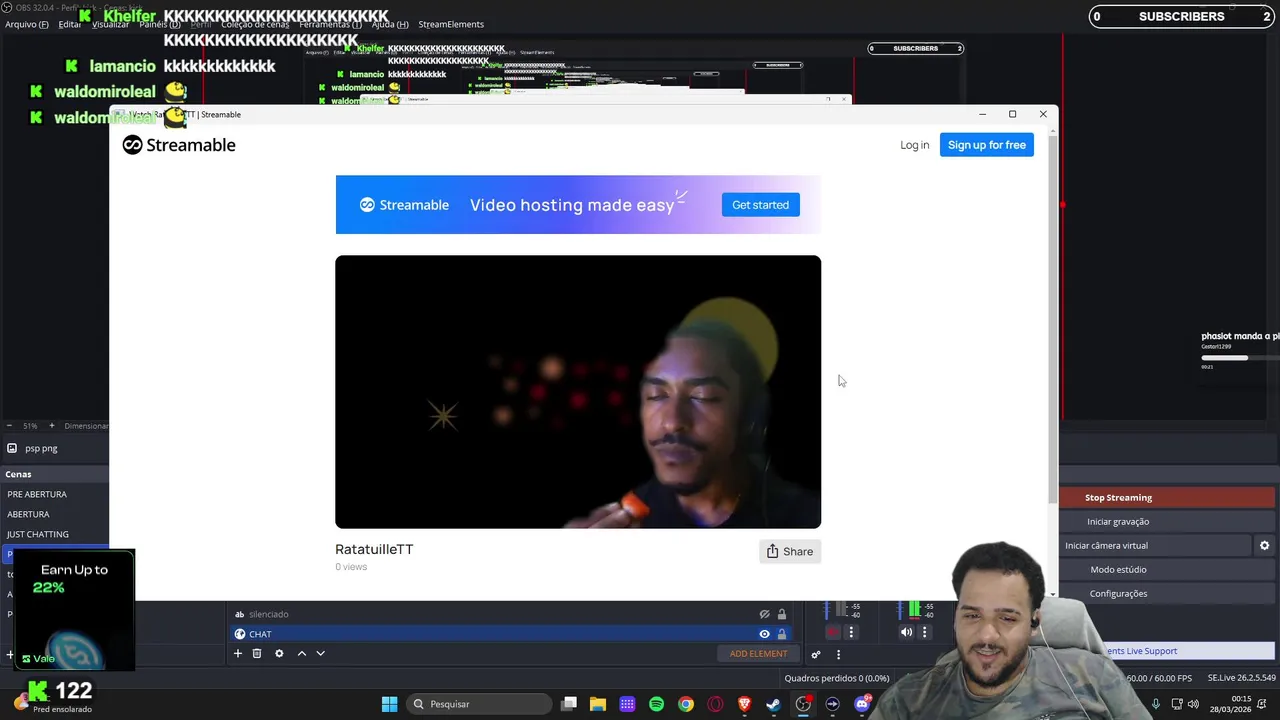
Task: Add a new source with plus icon
Action: [237, 653]
